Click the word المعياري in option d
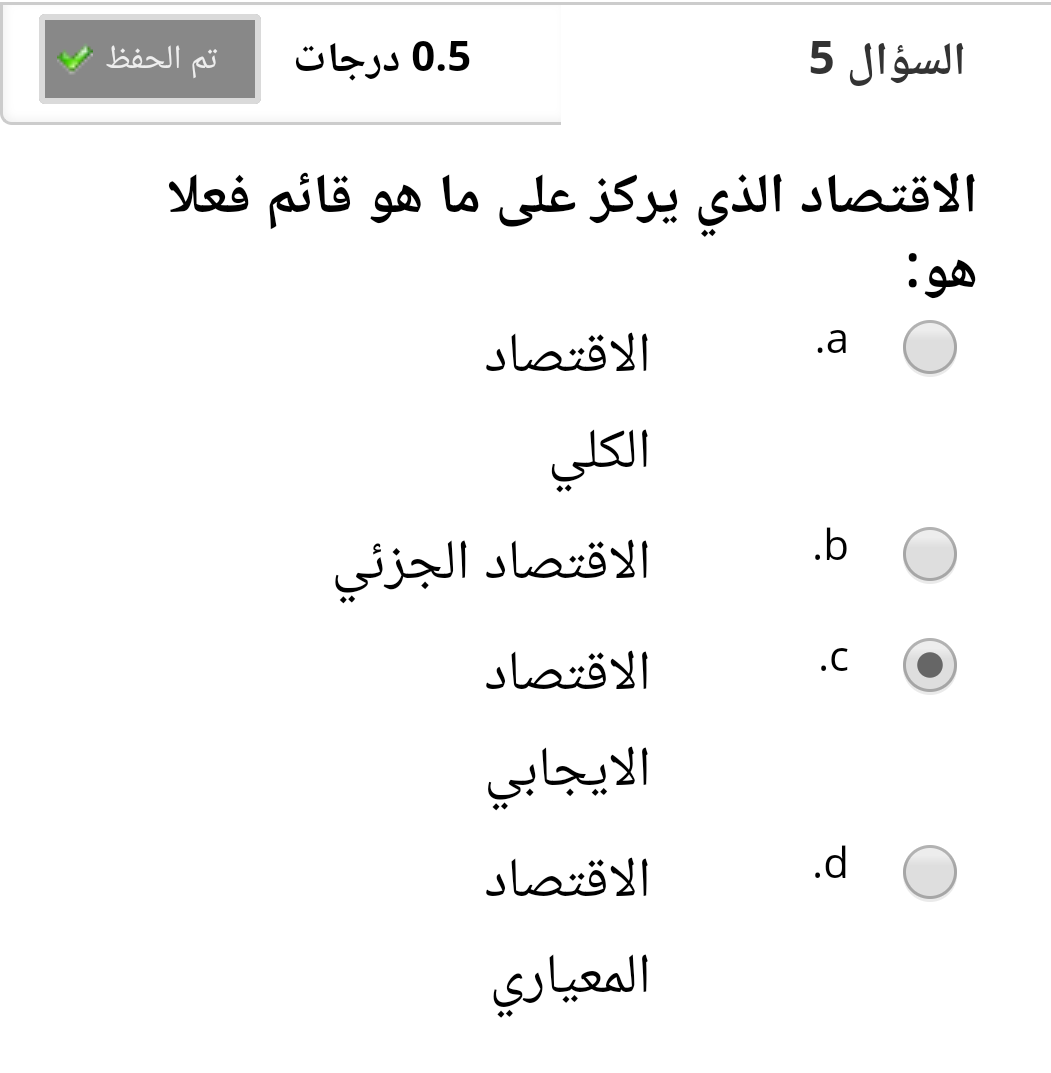The height and width of the screenshot is (1073, 1051). [571, 981]
